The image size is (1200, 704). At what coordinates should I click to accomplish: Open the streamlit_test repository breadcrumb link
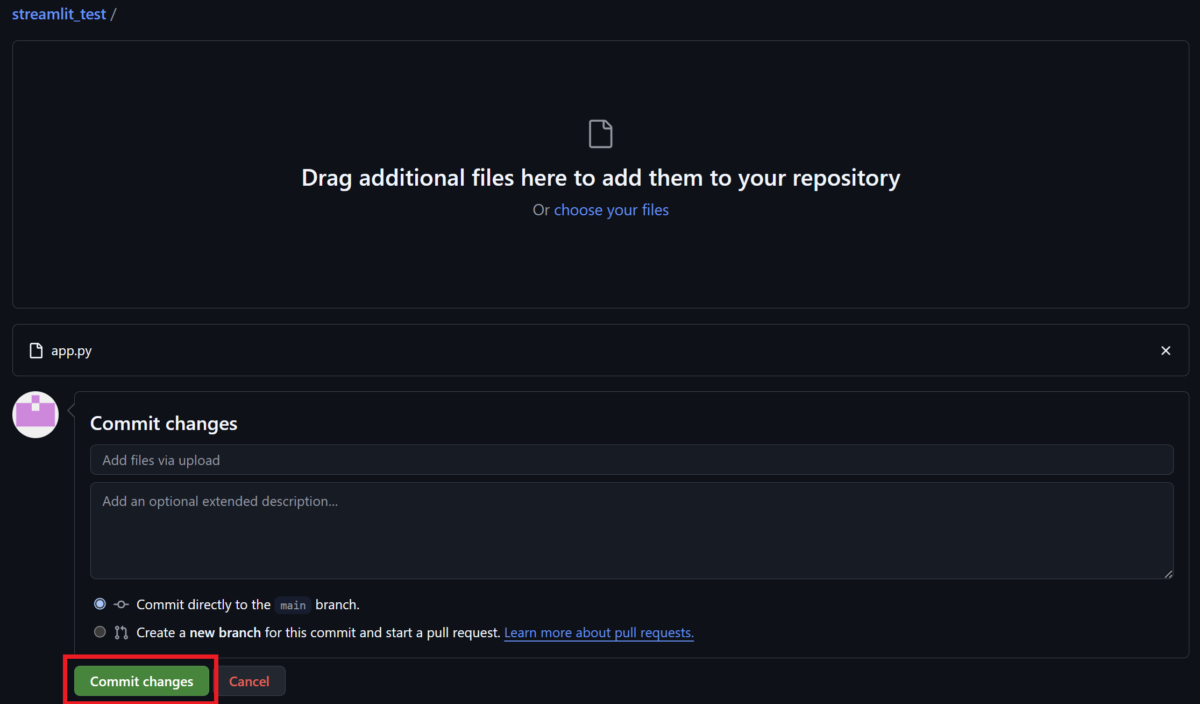59,15
